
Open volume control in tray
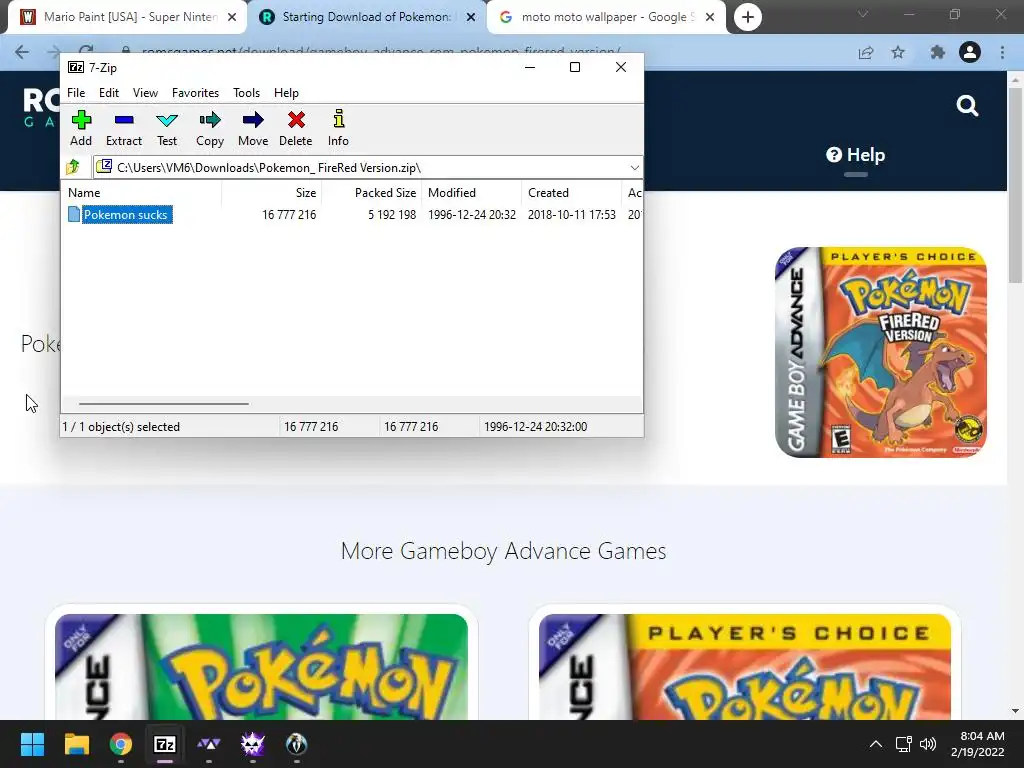click(x=927, y=744)
